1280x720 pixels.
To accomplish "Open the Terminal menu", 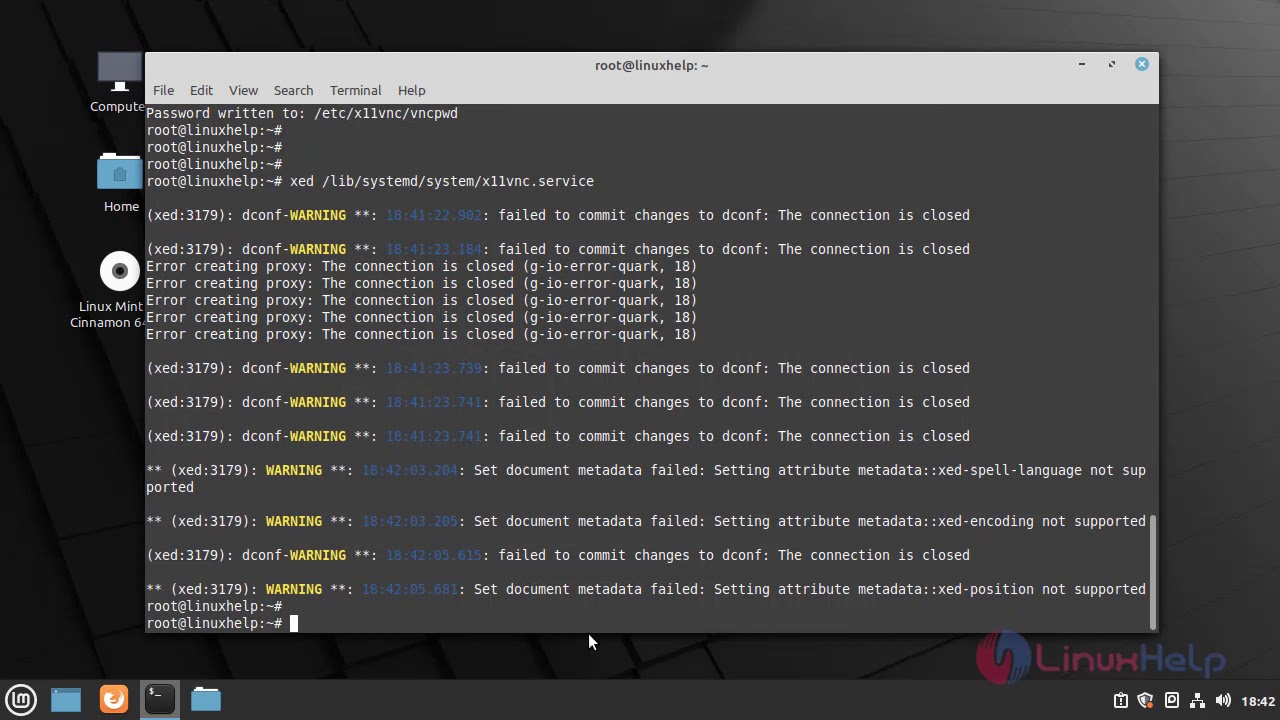I will tap(355, 90).
